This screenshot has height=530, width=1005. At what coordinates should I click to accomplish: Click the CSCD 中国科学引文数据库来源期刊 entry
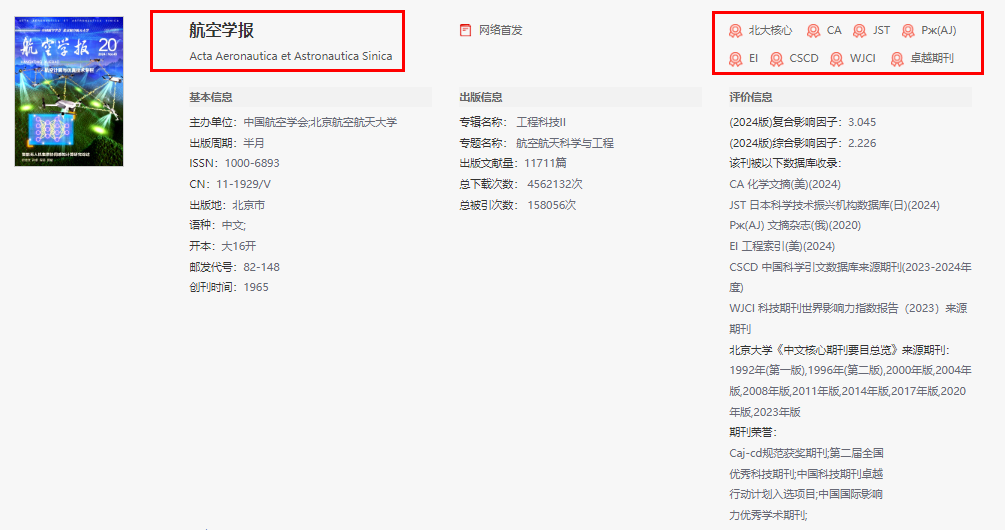pos(851,277)
